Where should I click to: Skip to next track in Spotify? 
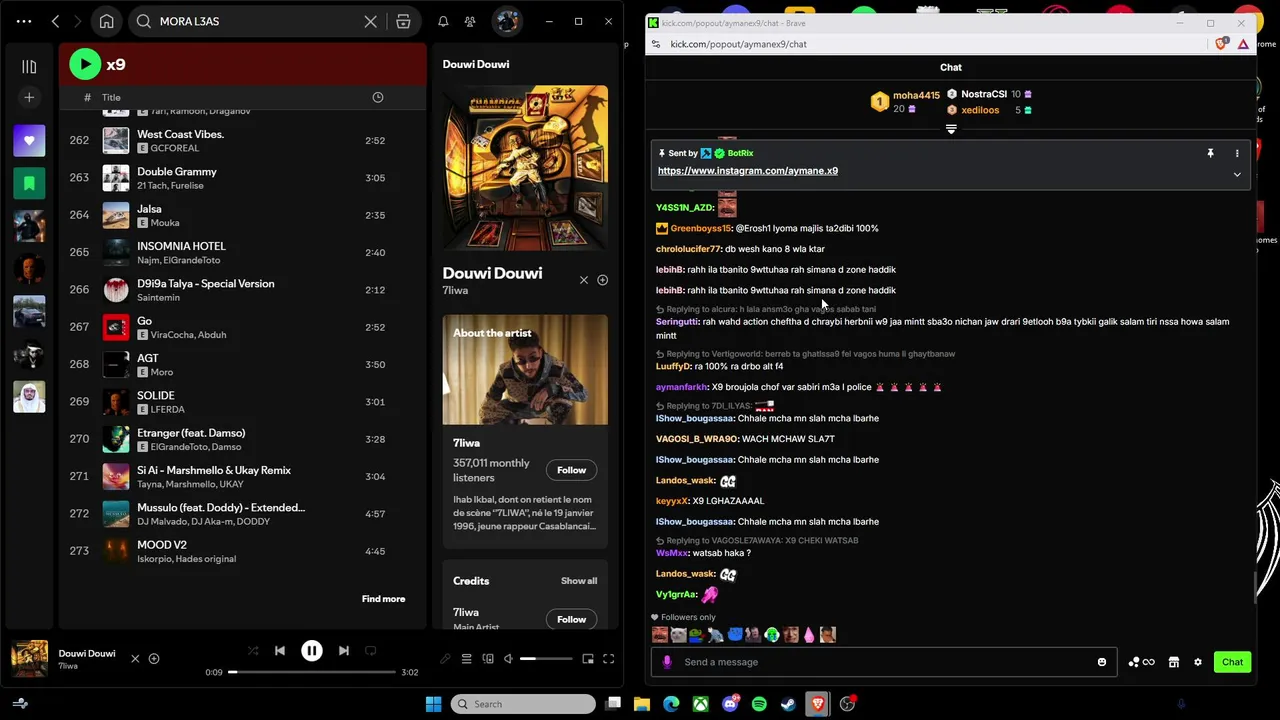click(344, 651)
